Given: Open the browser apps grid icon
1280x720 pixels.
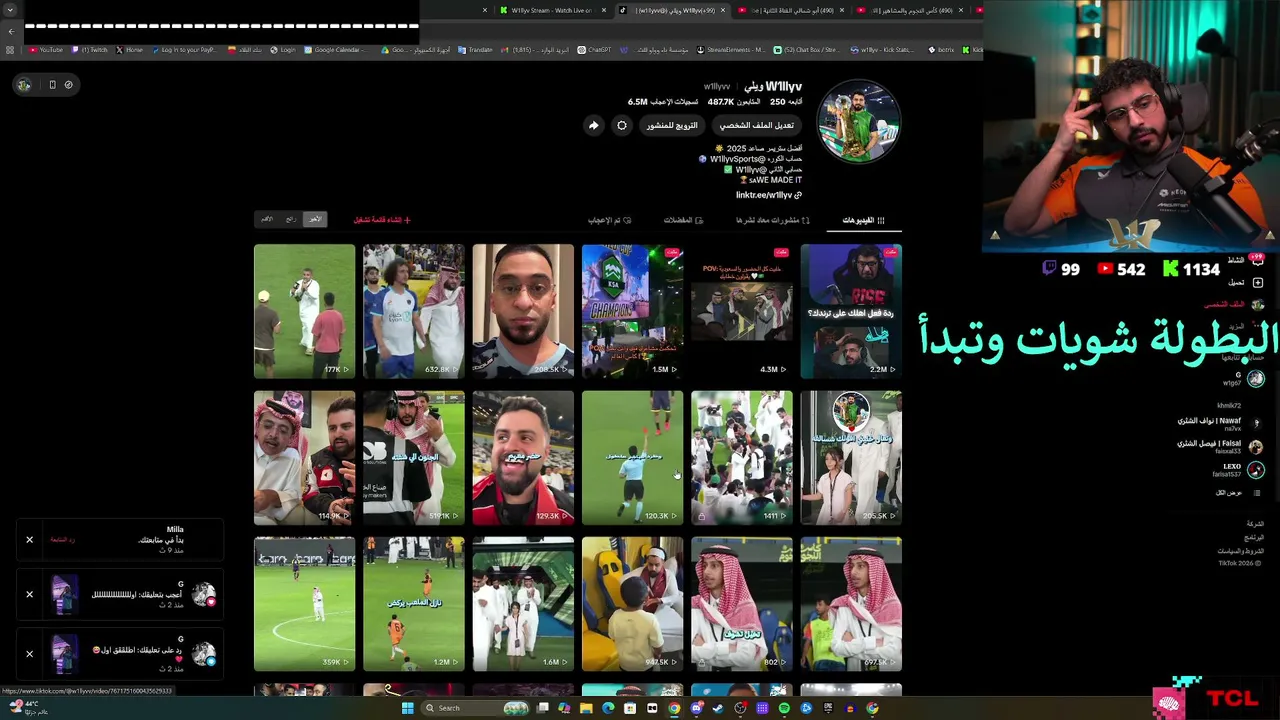Looking at the screenshot, I should [10, 50].
